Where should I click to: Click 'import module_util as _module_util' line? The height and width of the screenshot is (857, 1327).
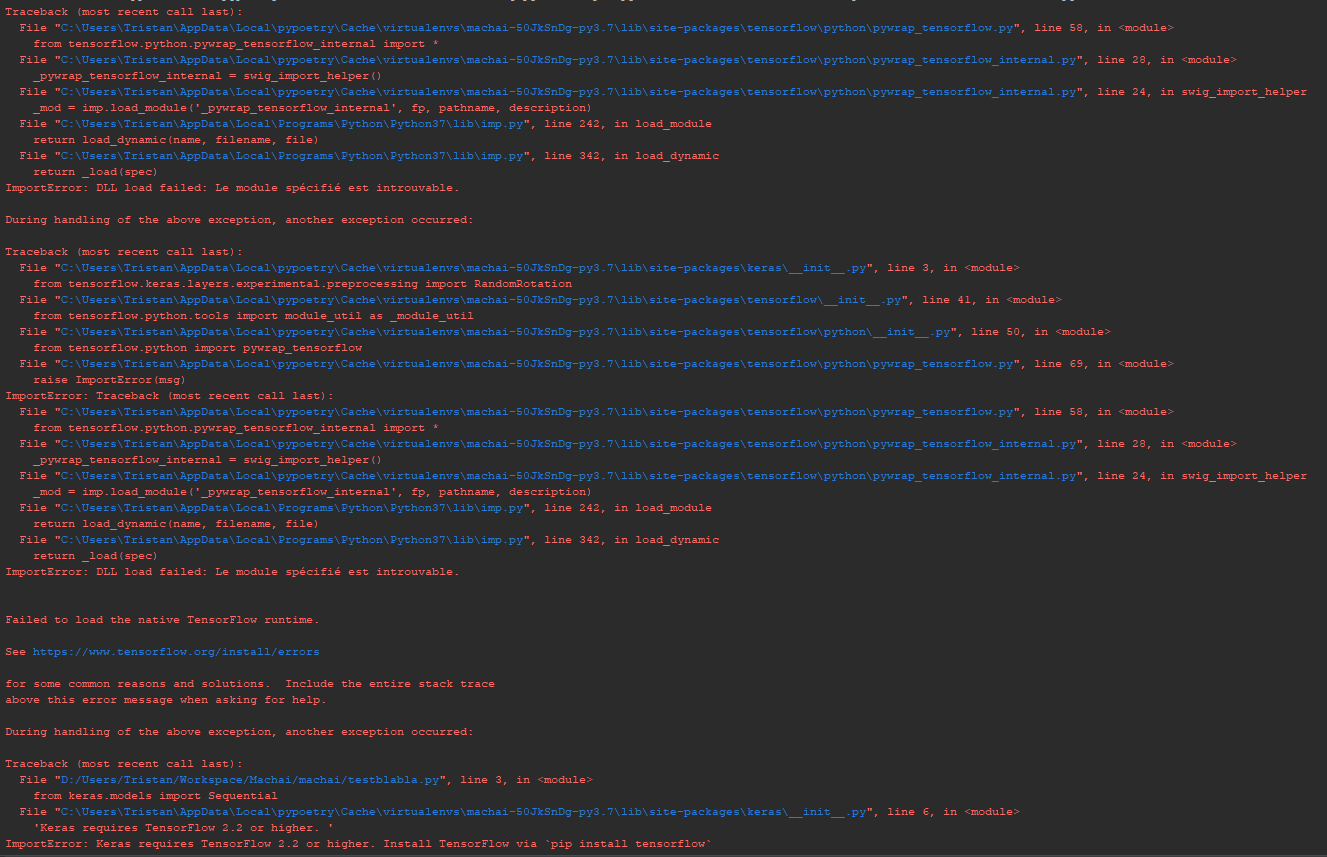(x=253, y=316)
